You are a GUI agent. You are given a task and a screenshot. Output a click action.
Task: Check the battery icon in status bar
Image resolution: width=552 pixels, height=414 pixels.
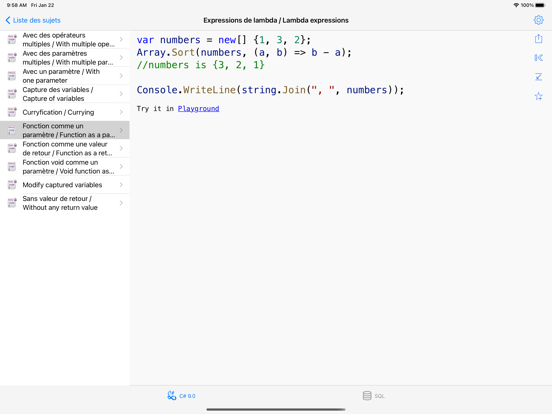(x=540, y=5)
